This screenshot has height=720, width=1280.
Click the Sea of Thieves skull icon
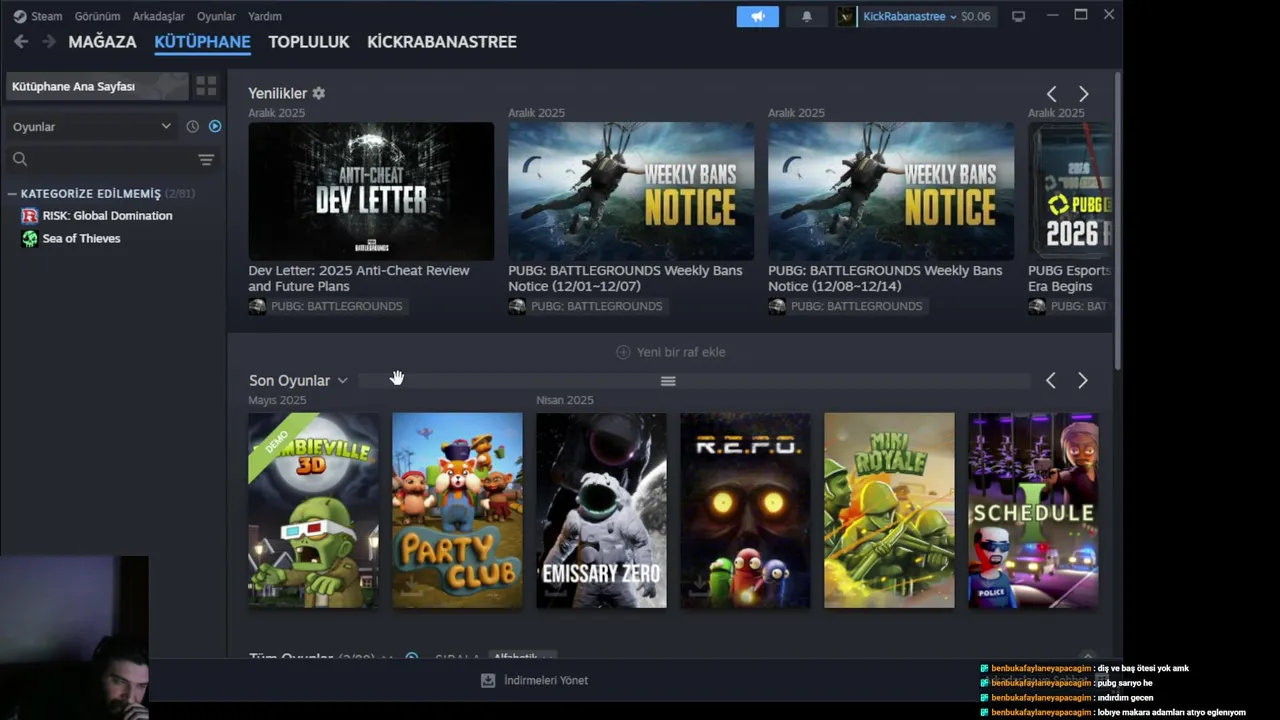[30, 238]
